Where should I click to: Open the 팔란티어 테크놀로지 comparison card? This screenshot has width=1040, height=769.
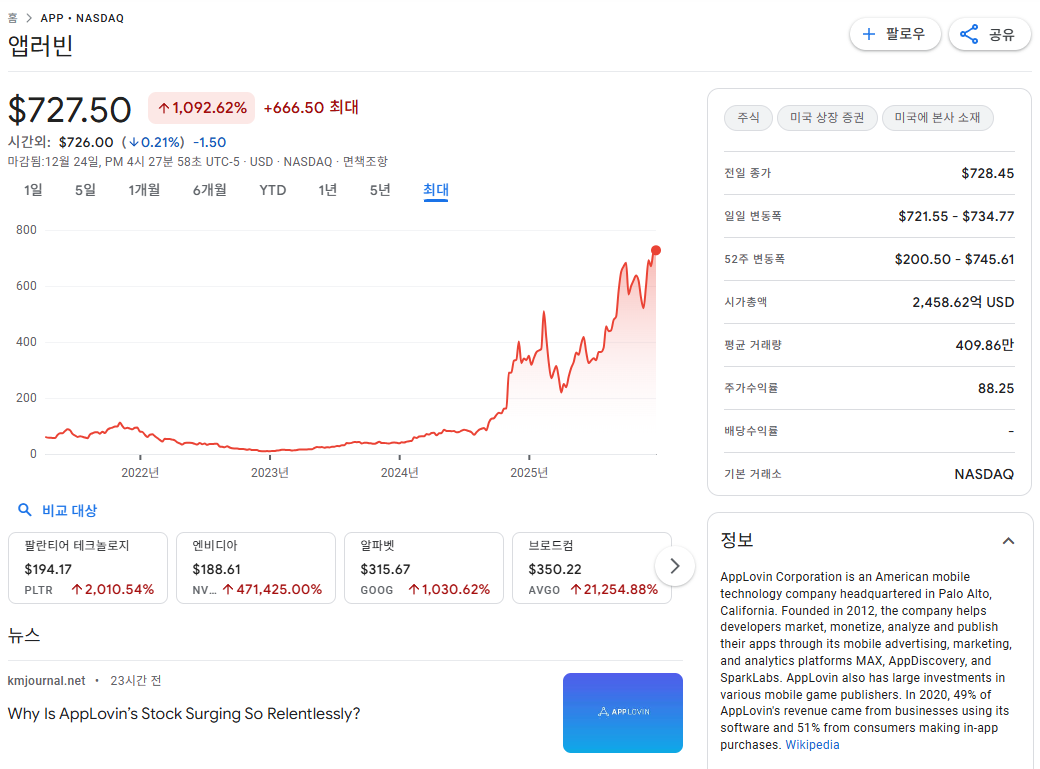pos(88,568)
